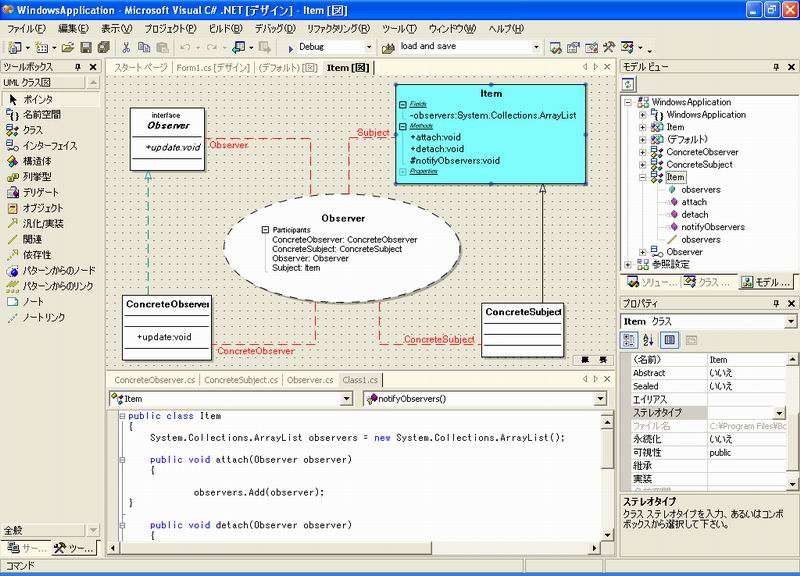Open the ファイル(F) menu
Image resolution: width=800 pixels, height=576 pixels.
coord(26,29)
